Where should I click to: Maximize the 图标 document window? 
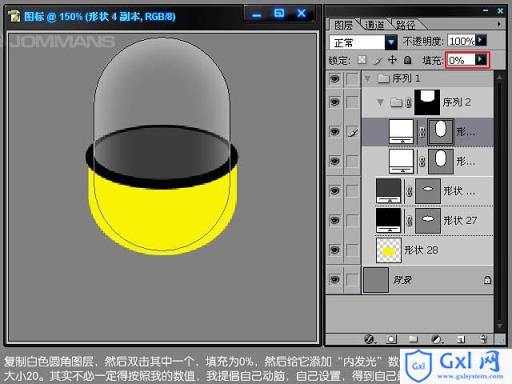point(279,13)
